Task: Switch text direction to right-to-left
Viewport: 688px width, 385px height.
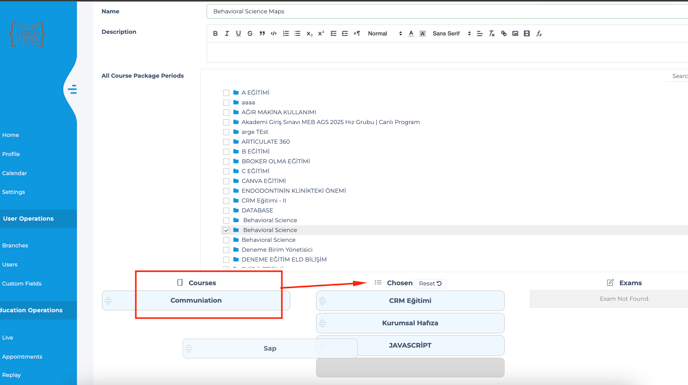Action: 357,33
